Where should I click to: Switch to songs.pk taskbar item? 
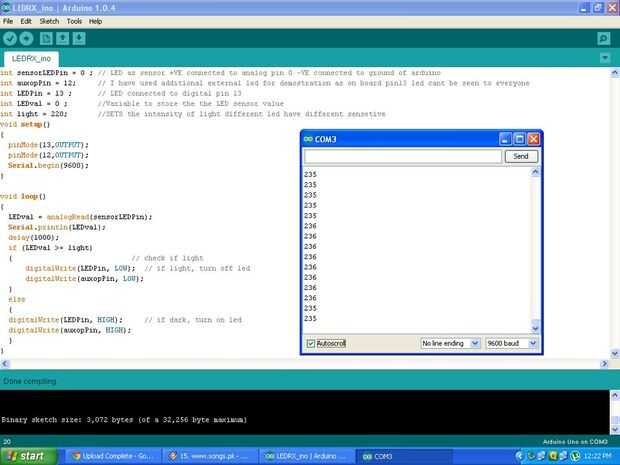tap(210, 456)
